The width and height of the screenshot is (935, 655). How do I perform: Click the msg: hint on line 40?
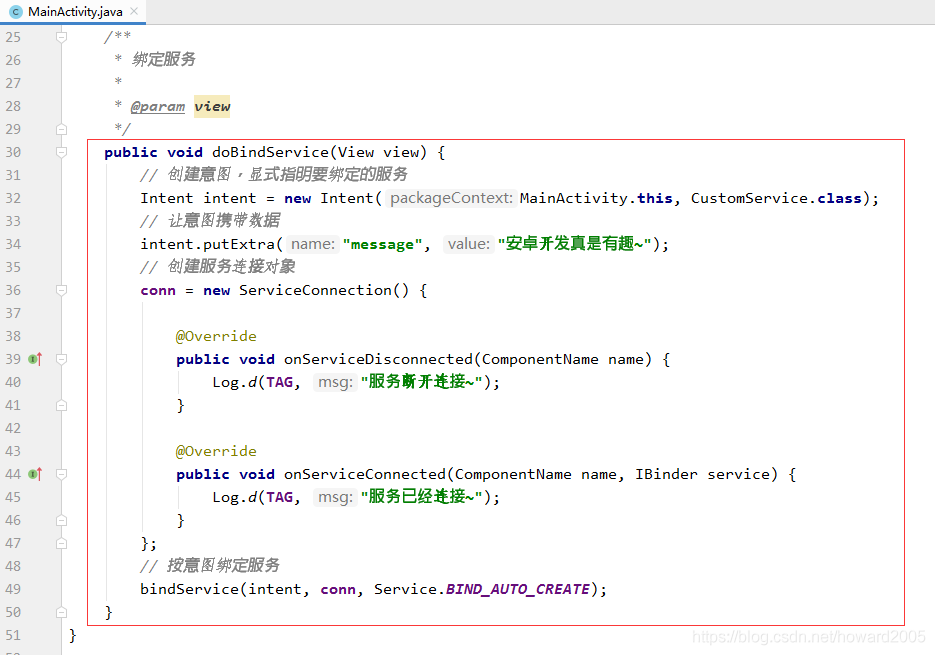(x=335, y=382)
